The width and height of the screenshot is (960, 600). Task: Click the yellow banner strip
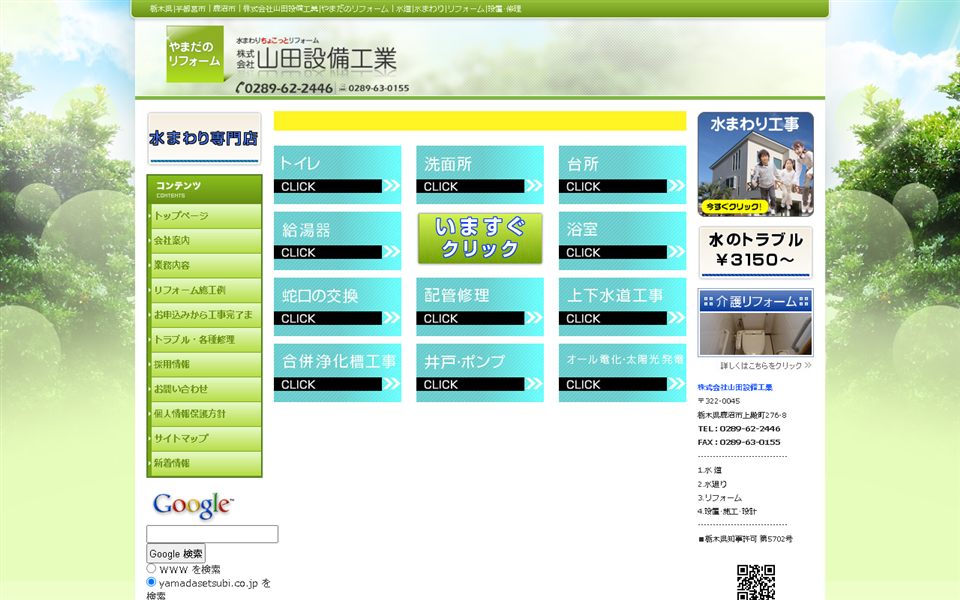point(480,121)
